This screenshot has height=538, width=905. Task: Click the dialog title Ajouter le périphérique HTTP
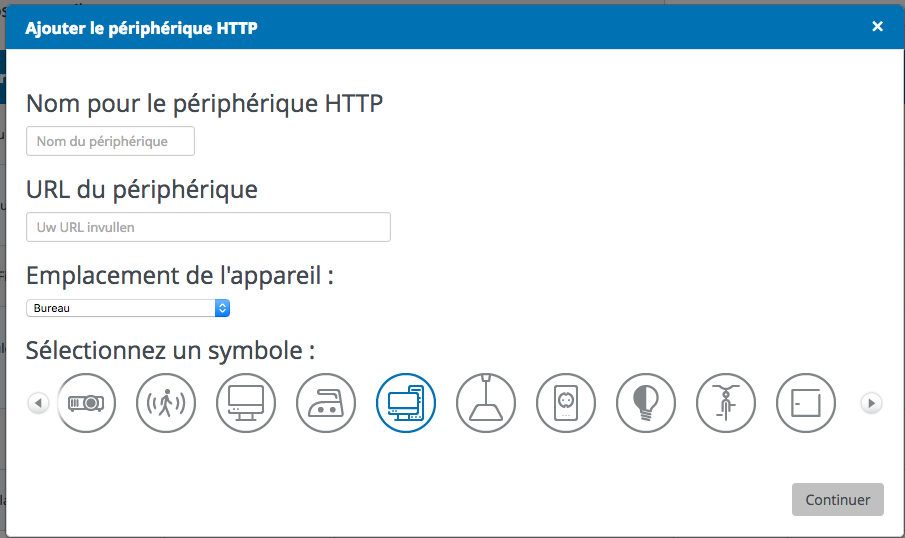[x=141, y=28]
